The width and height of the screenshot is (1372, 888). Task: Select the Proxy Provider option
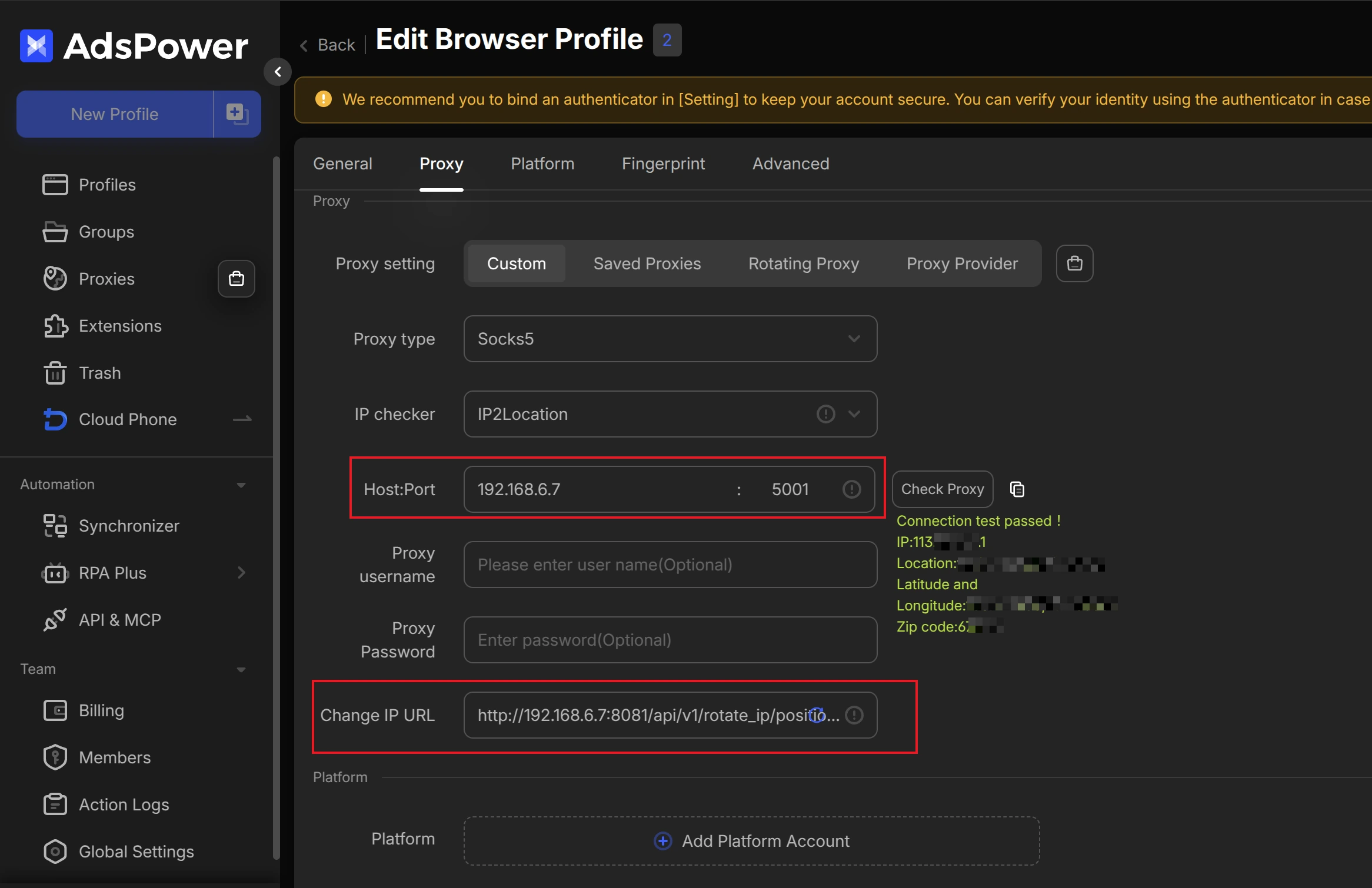pos(962,263)
